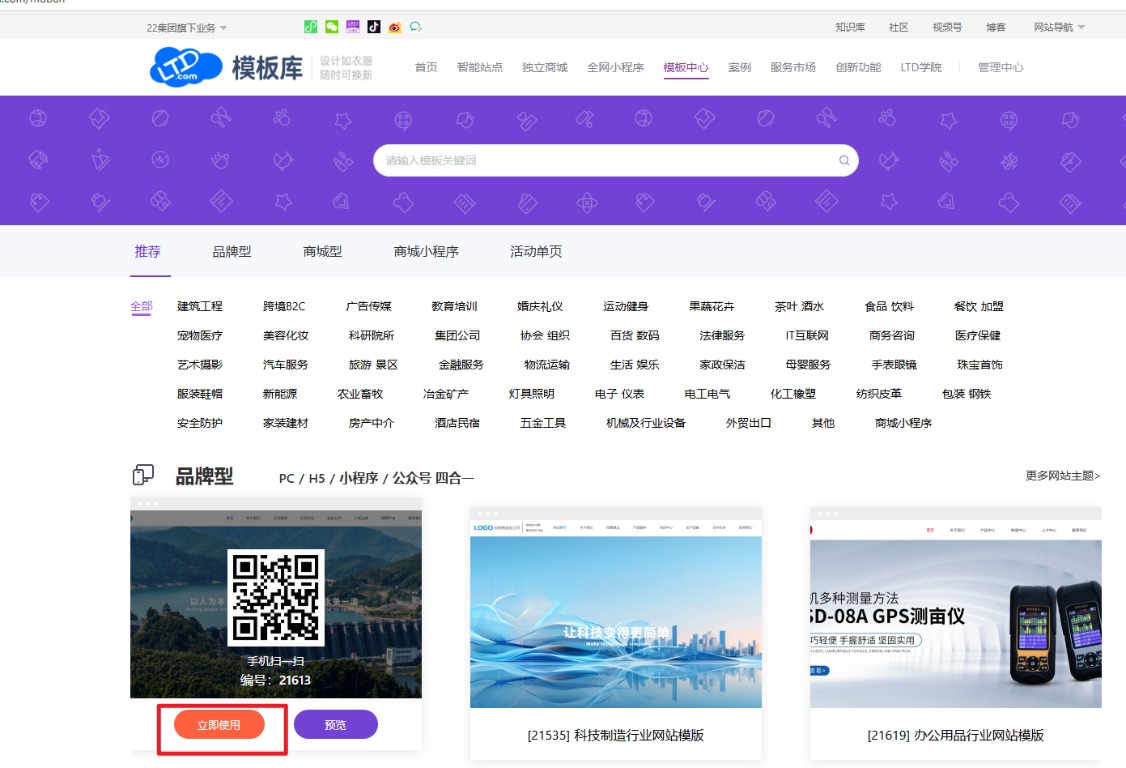Open 知识库 in the top bar
The image size is (1126, 768).
click(850, 27)
